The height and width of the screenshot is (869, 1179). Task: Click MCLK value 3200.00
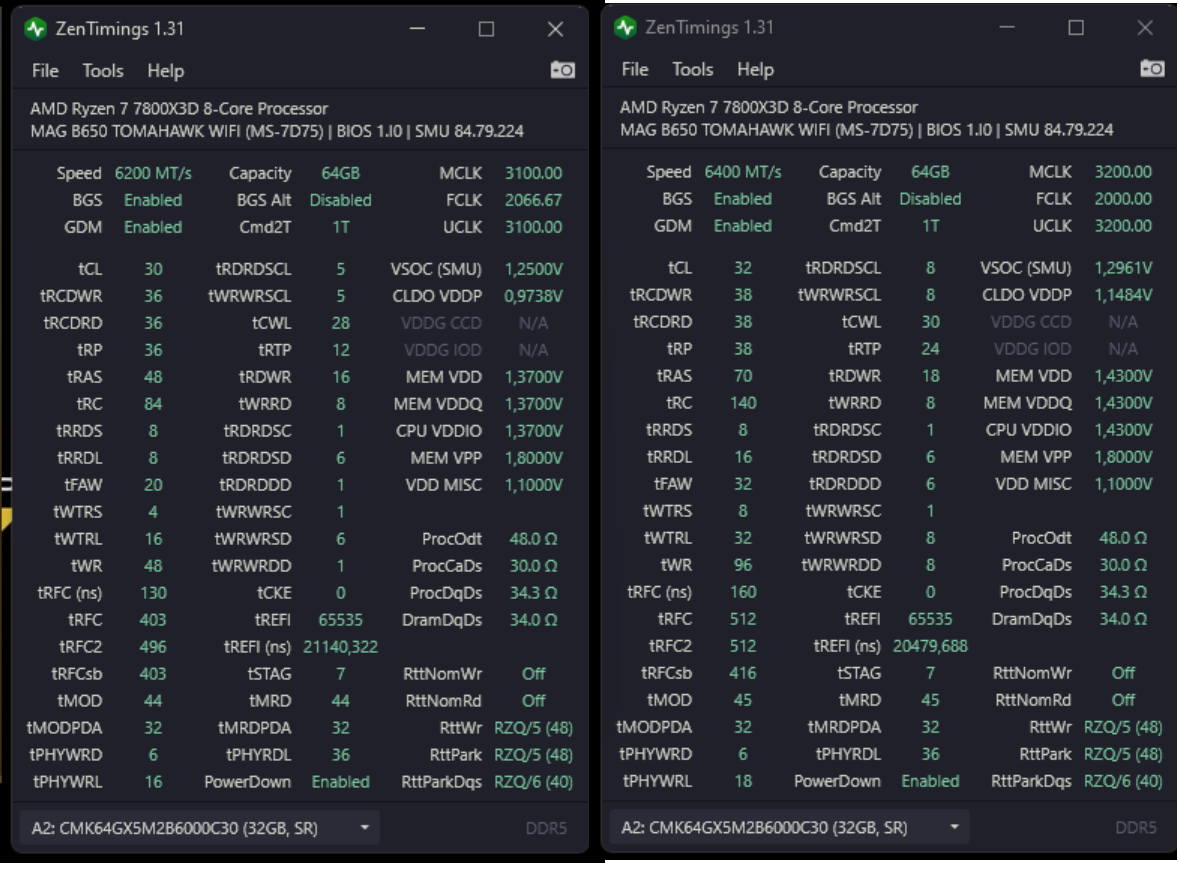click(x=1123, y=171)
